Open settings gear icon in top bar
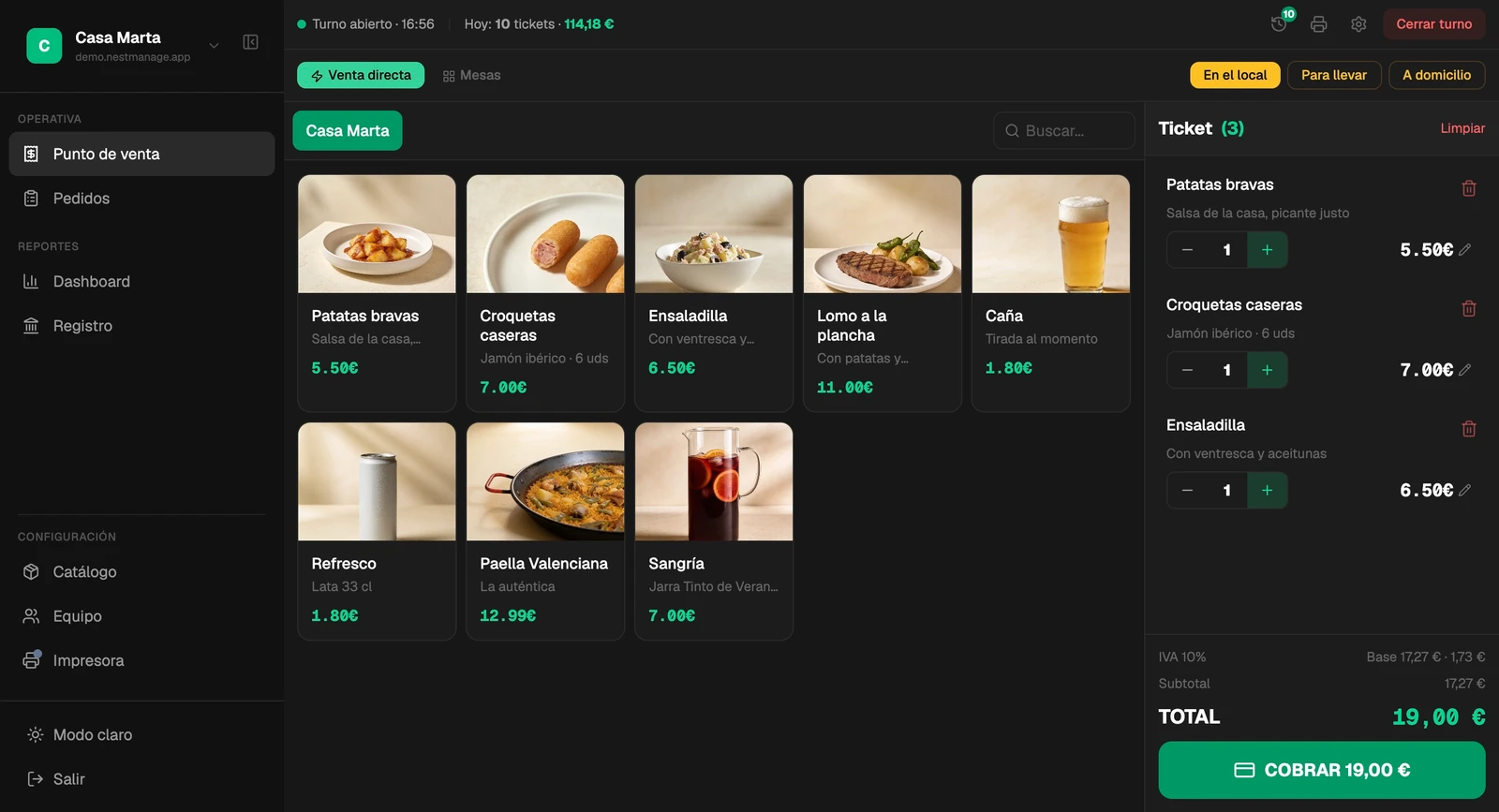 [x=1358, y=24]
